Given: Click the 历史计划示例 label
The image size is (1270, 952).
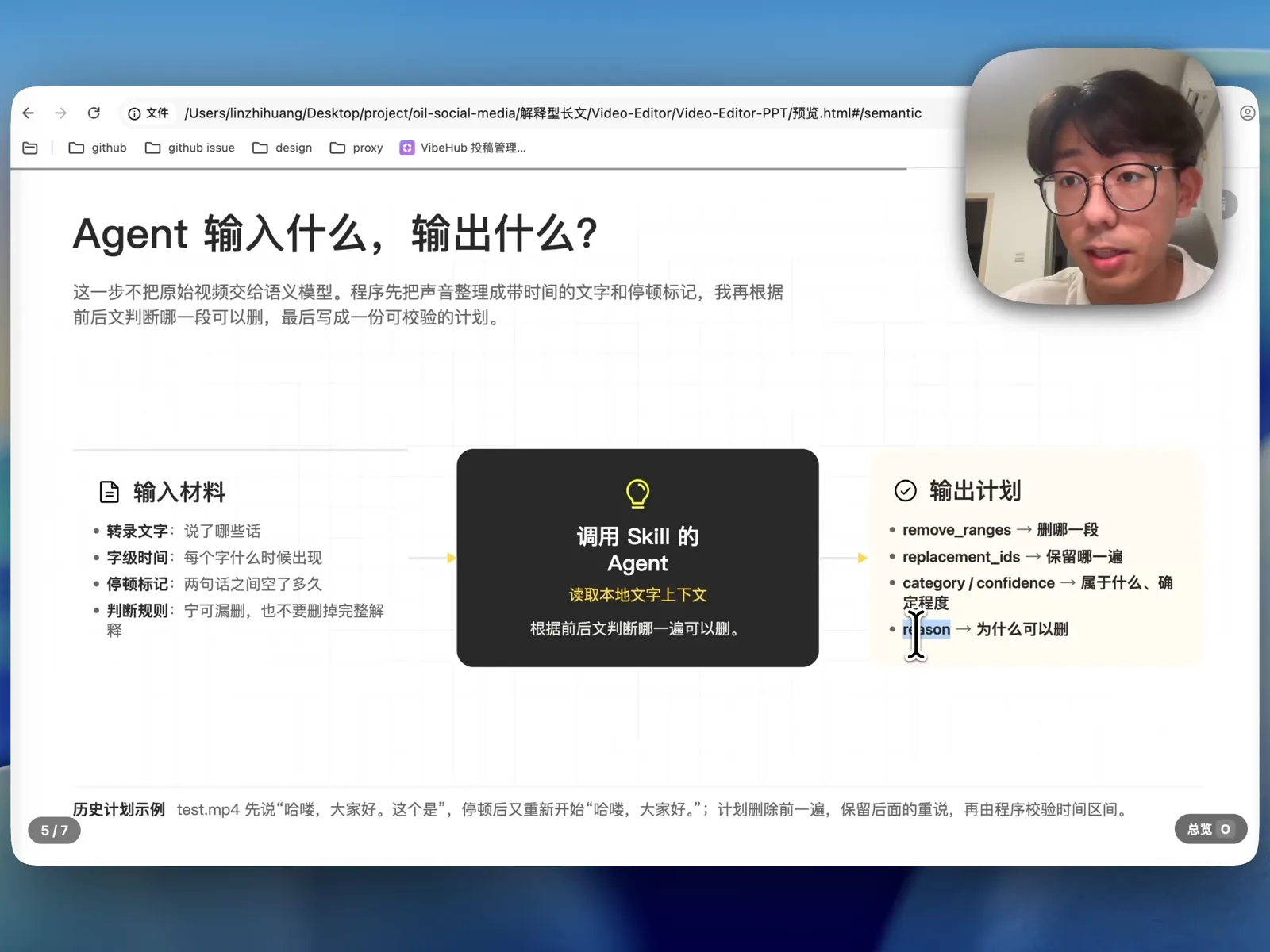Looking at the screenshot, I should [x=119, y=809].
